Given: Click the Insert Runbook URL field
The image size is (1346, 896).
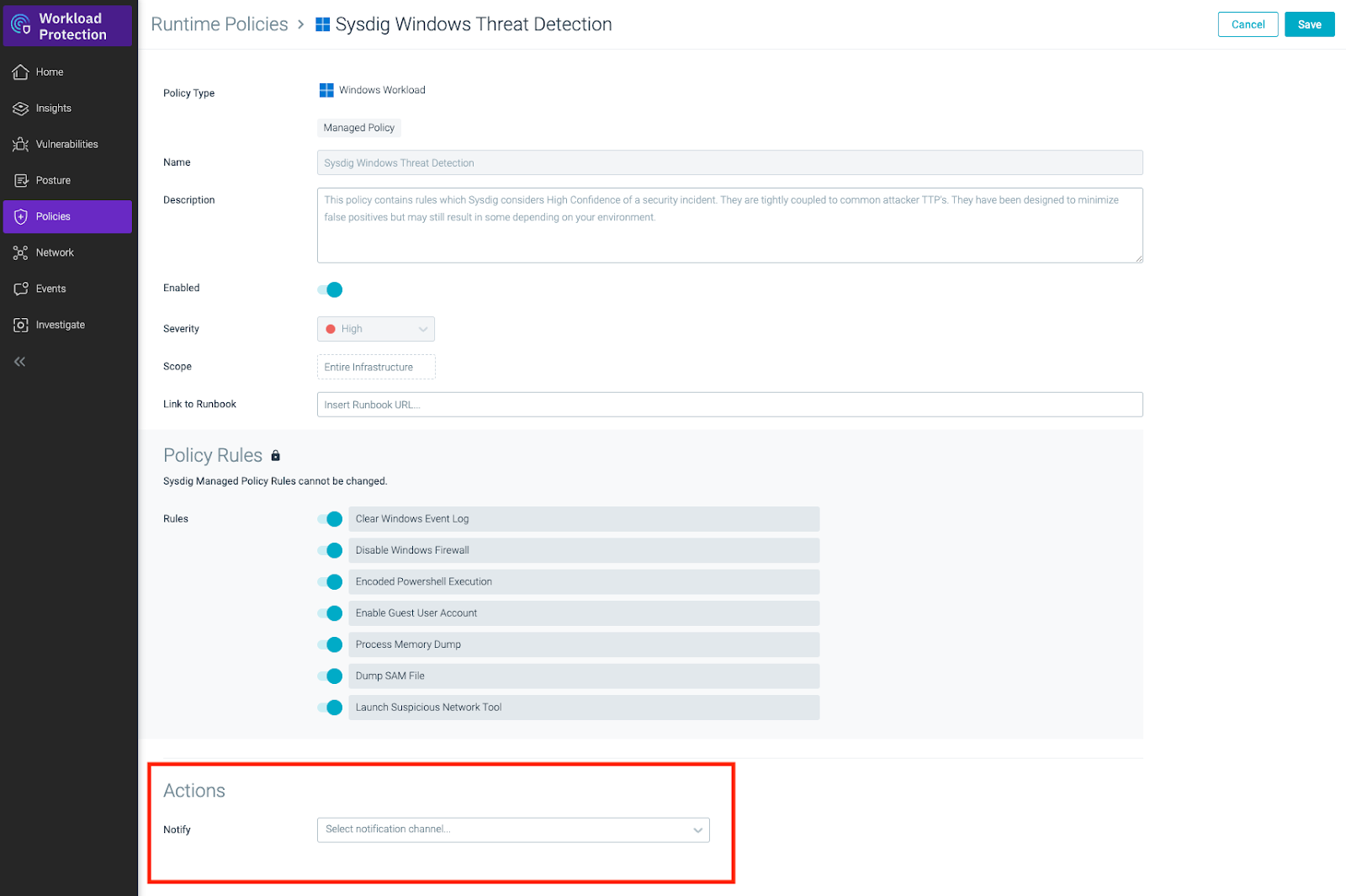Looking at the screenshot, I should (729, 405).
